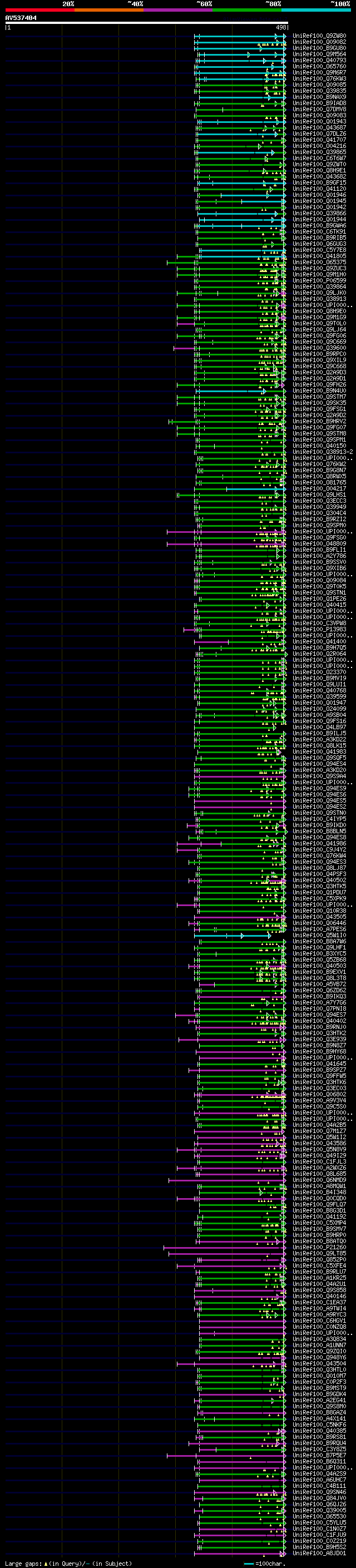Select the UniRef100_B9NAX9 label
The image size is (356, 1568).
(x=319, y=97)
